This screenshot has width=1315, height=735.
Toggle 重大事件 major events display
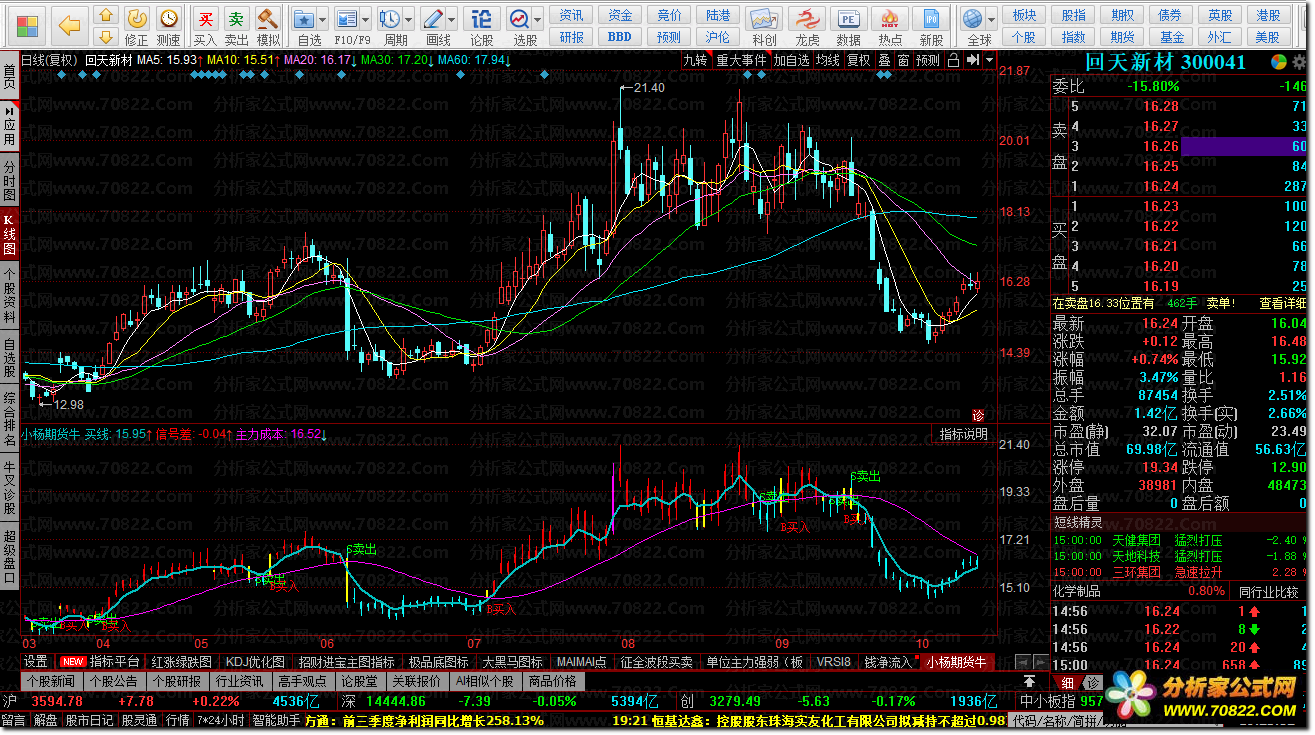point(741,60)
